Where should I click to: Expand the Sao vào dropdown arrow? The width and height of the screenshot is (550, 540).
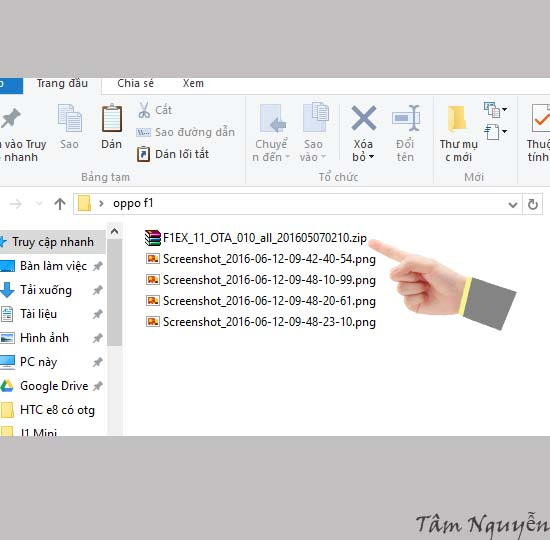click(x=324, y=157)
